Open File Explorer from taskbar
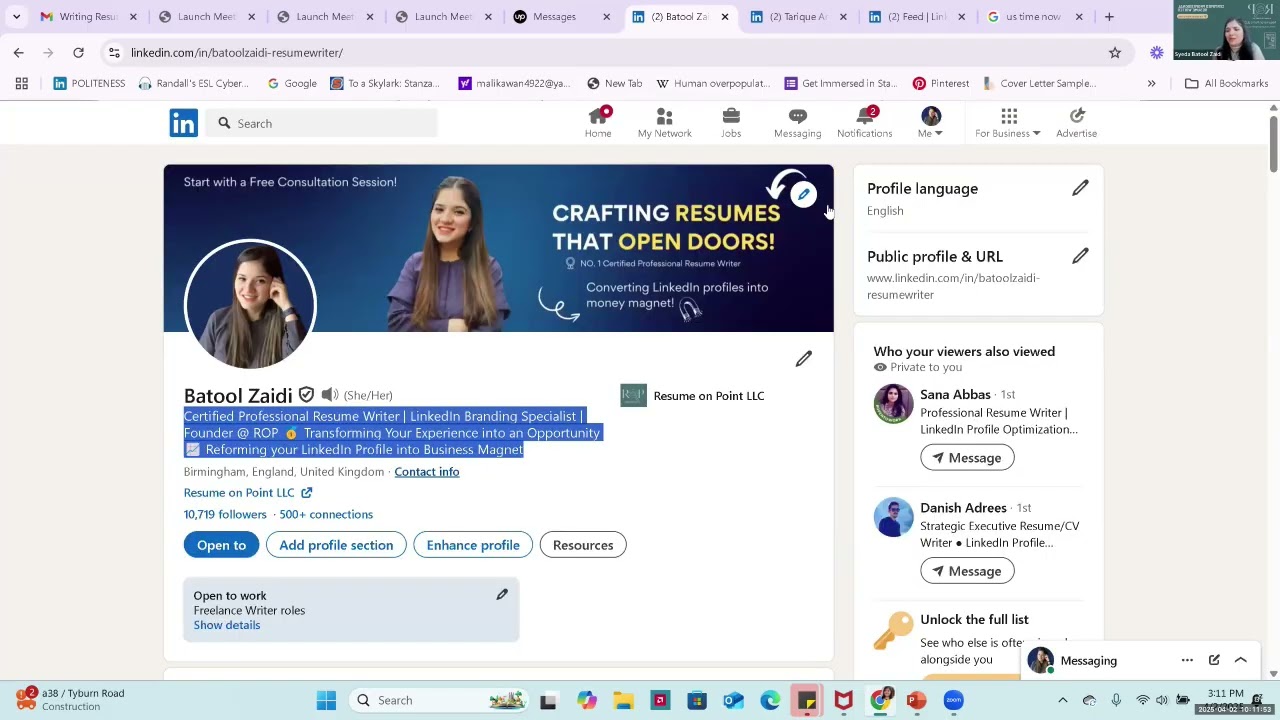The width and height of the screenshot is (1280, 720). (623, 700)
